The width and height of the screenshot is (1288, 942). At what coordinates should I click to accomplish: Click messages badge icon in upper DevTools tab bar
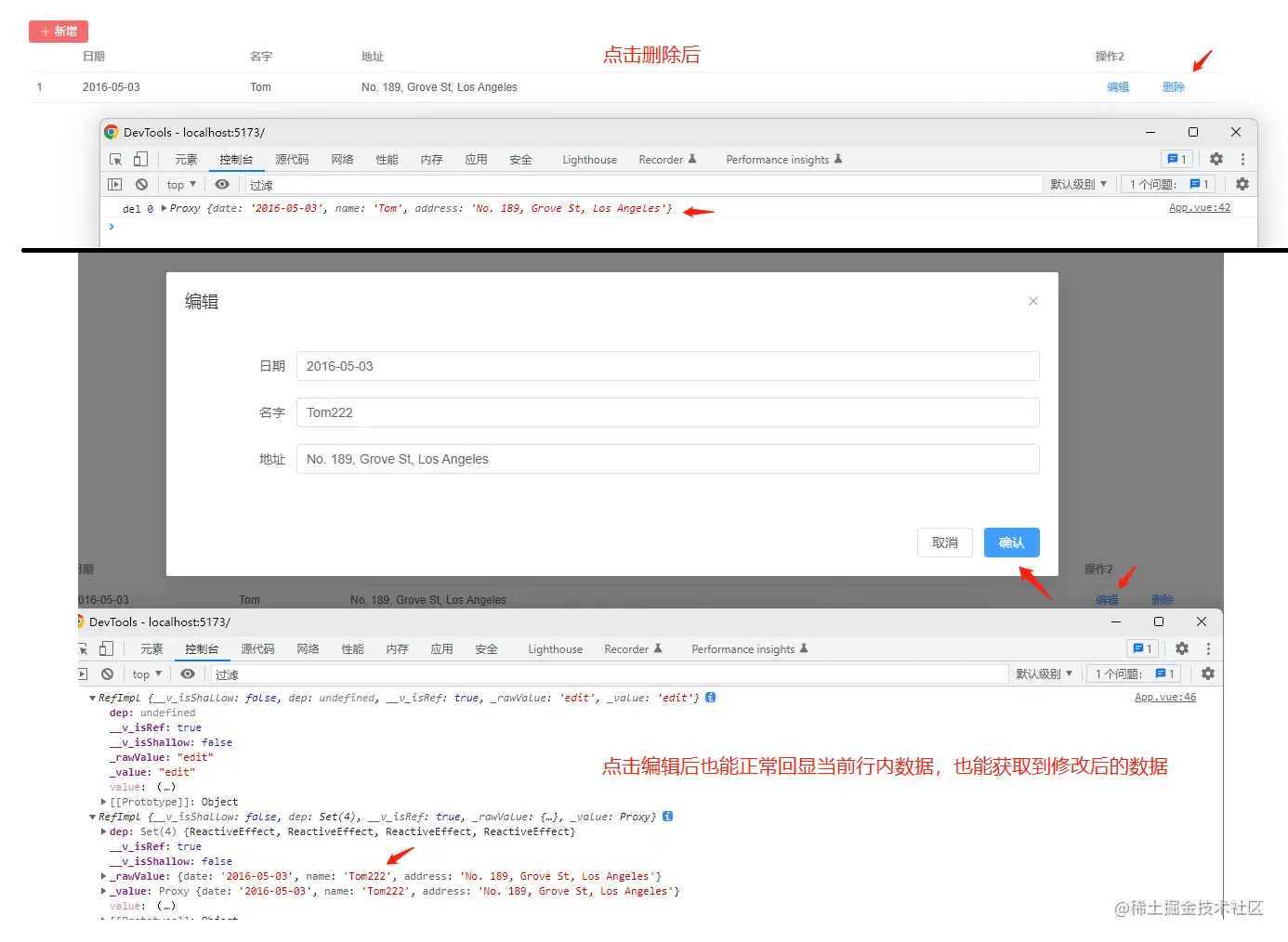tap(1176, 159)
